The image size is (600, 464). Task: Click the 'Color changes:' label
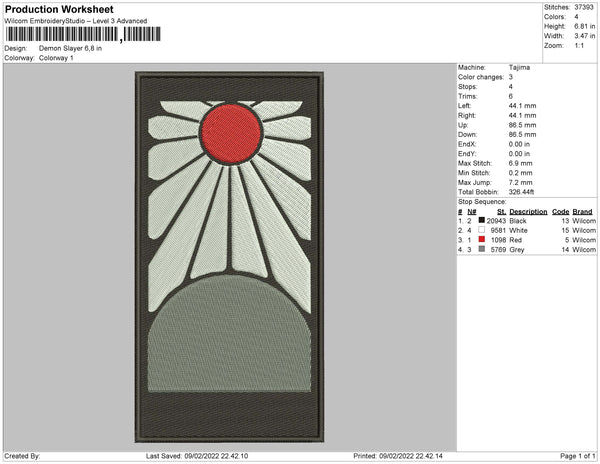(481, 77)
